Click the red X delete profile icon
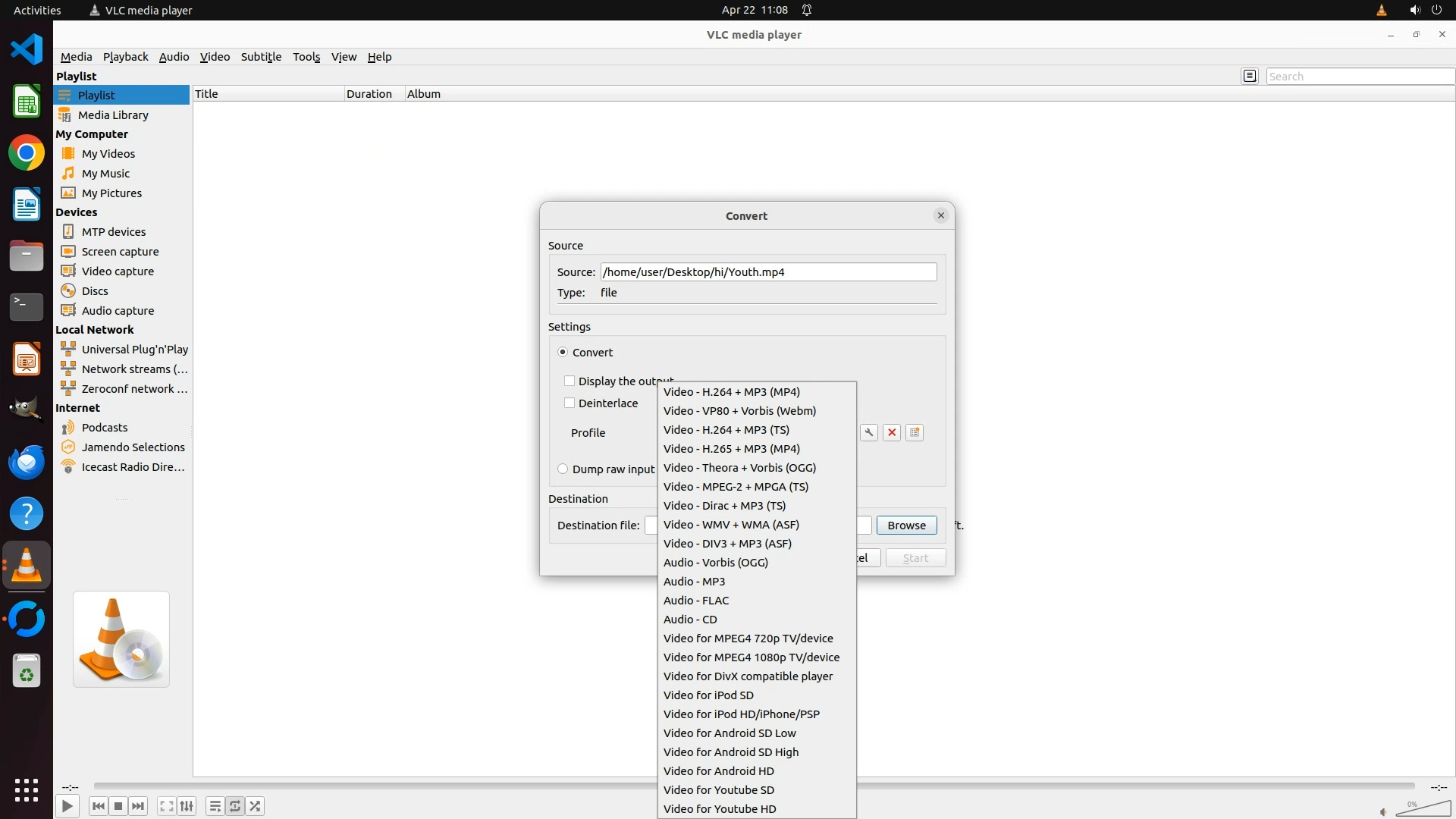The height and width of the screenshot is (819, 1456). pyautogui.click(x=892, y=432)
